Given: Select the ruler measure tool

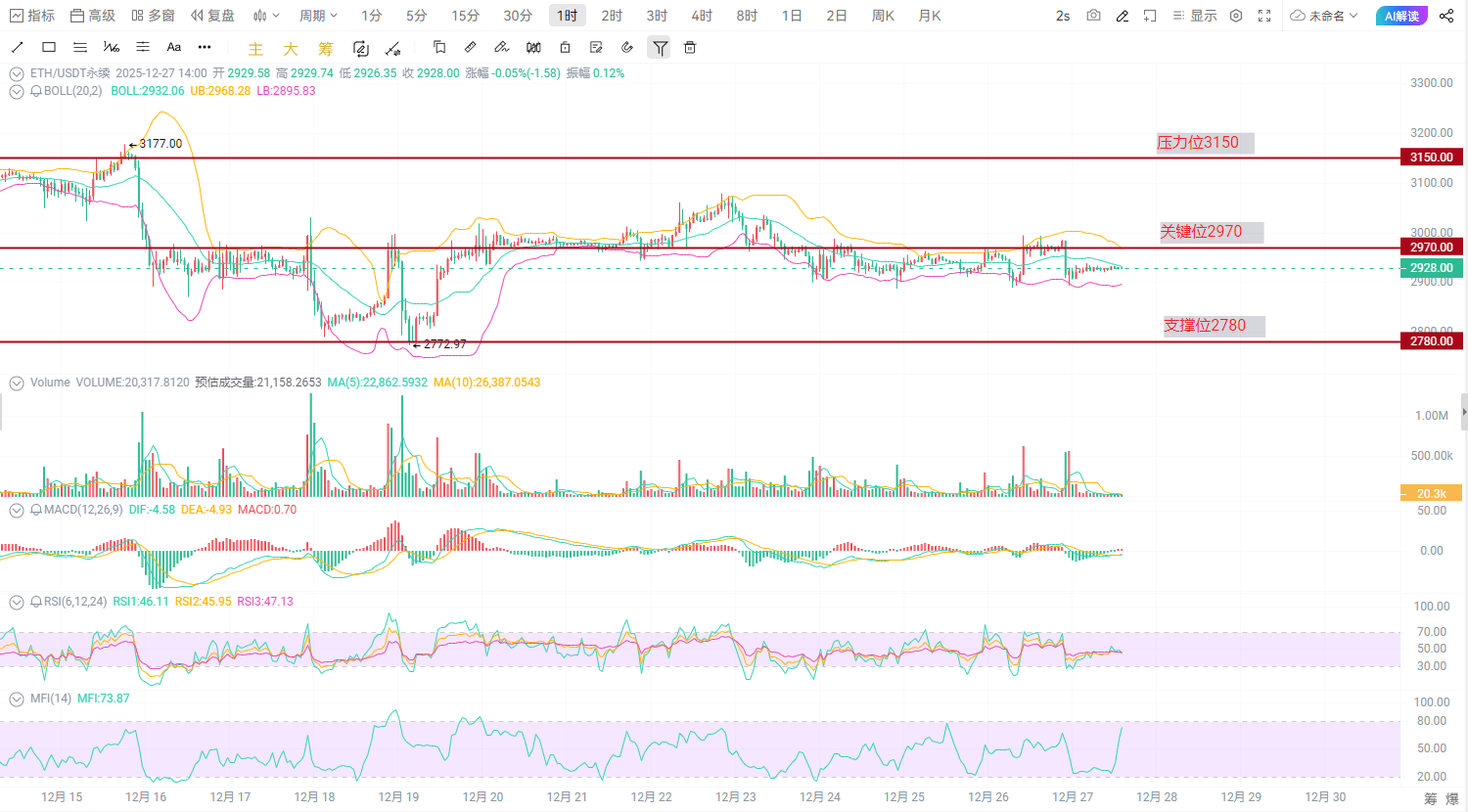Looking at the screenshot, I should (x=471, y=47).
